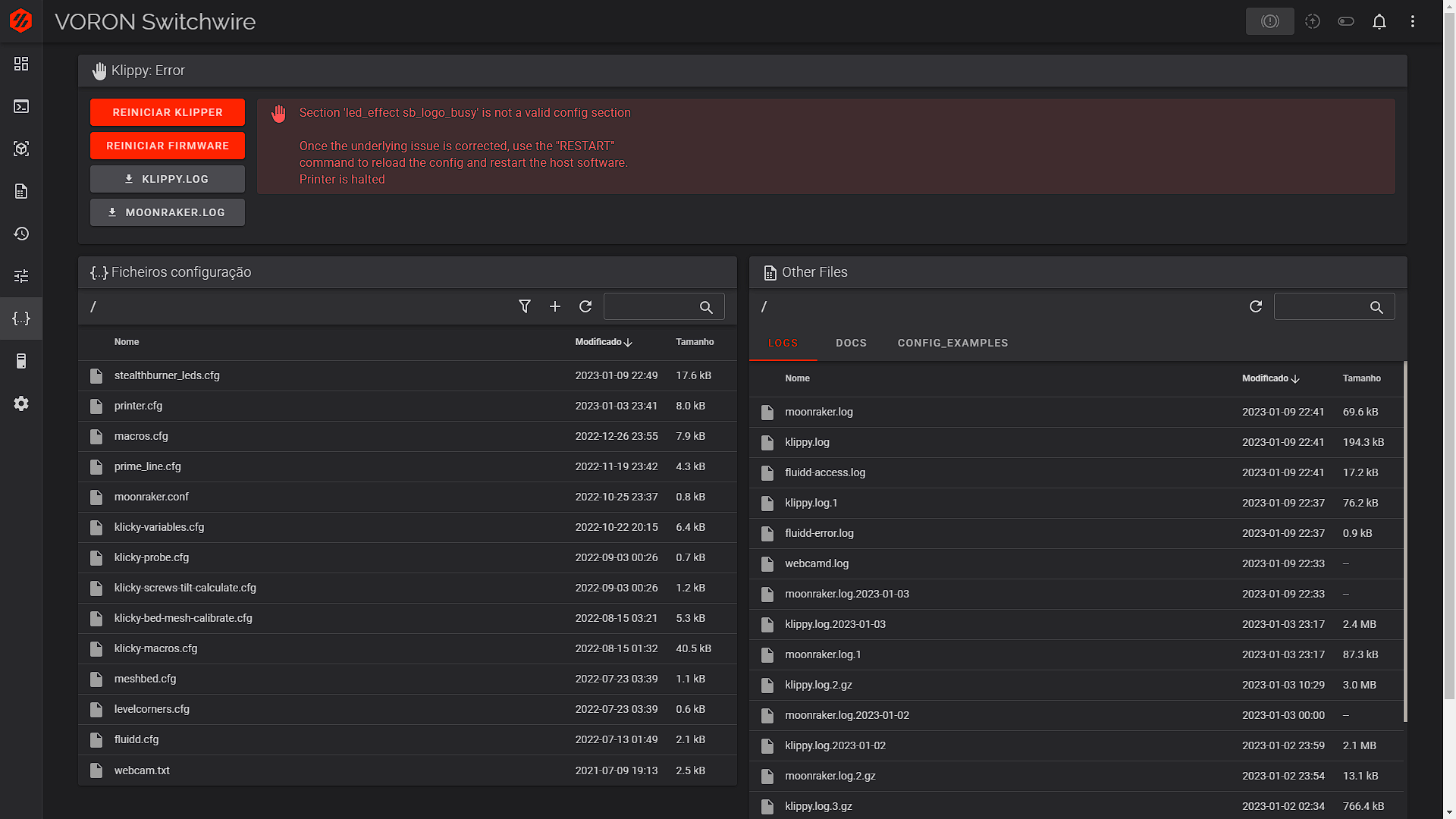The width and height of the screenshot is (1456, 819).
Task: Open the three-dot overflow menu
Action: (1413, 21)
